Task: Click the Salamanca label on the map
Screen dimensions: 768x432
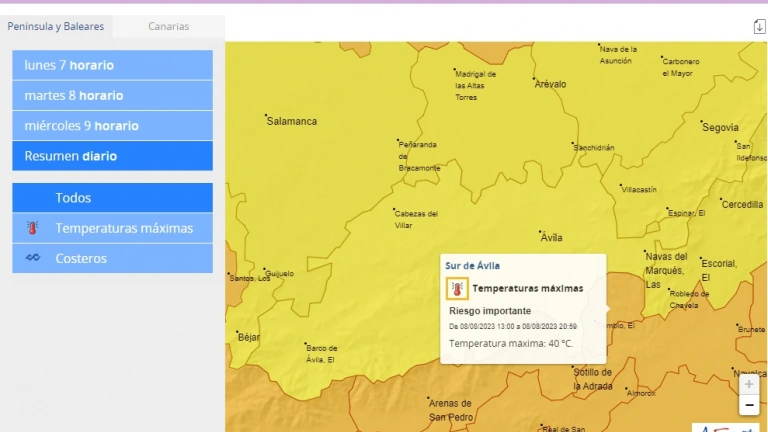Action: coord(292,121)
